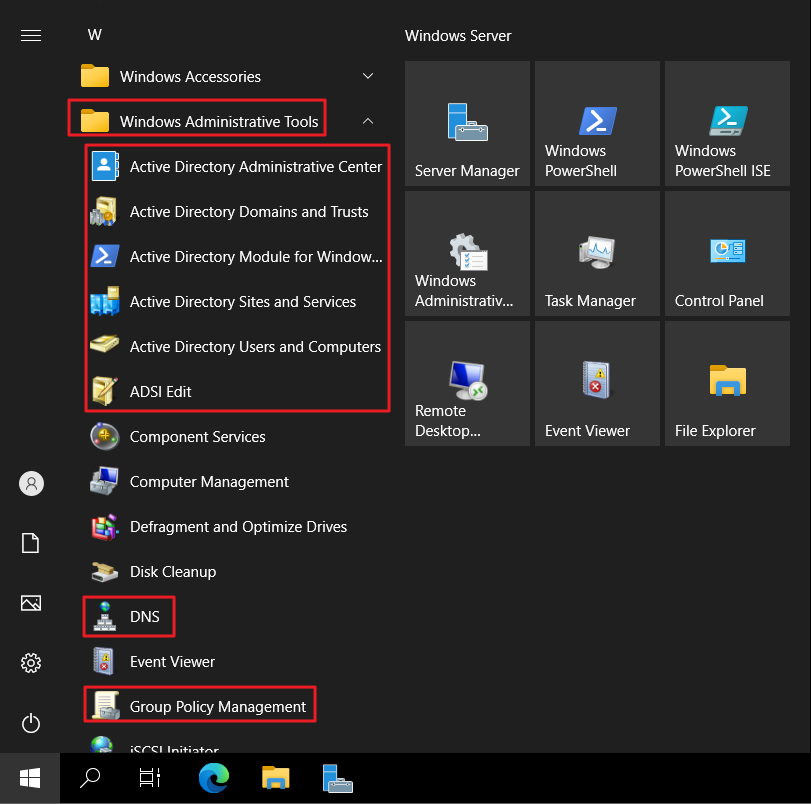Launch Remote Desktop Connection tile
Viewport: 811px width, 804px height.
point(468,383)
